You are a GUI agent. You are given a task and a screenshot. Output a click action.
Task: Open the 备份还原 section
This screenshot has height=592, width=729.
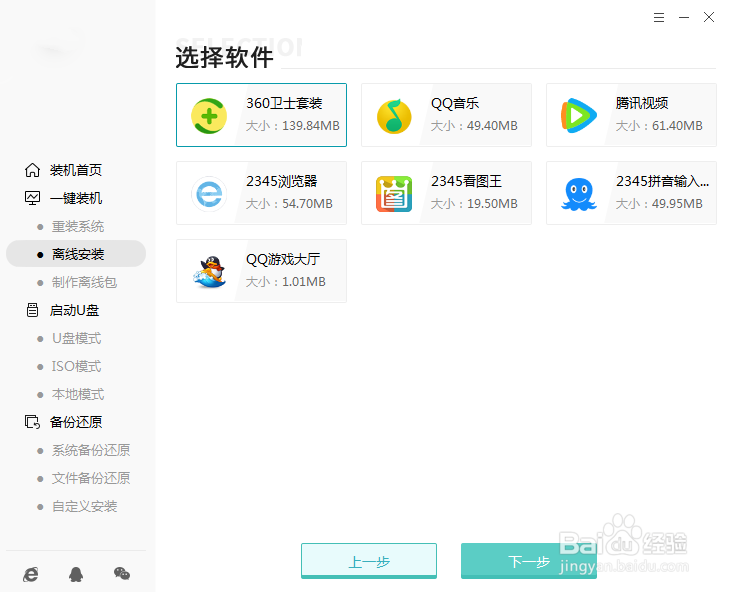click(x=76, y=422)
